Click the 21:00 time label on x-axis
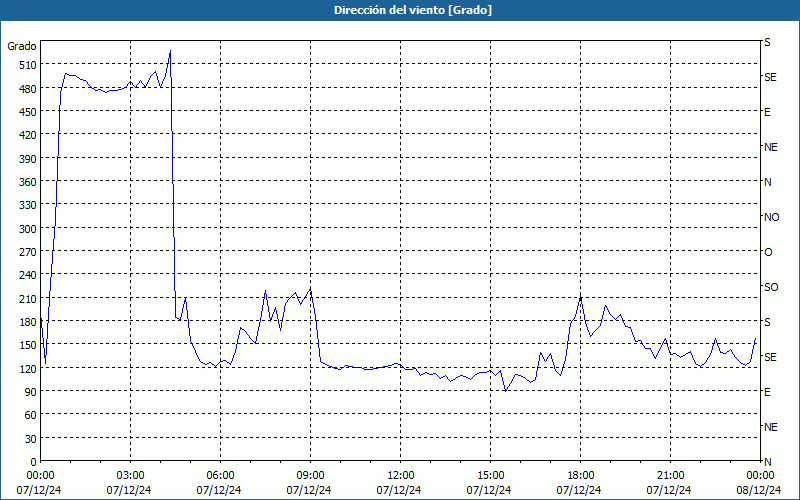Viewport: 800px width, 500px height. 670,476
